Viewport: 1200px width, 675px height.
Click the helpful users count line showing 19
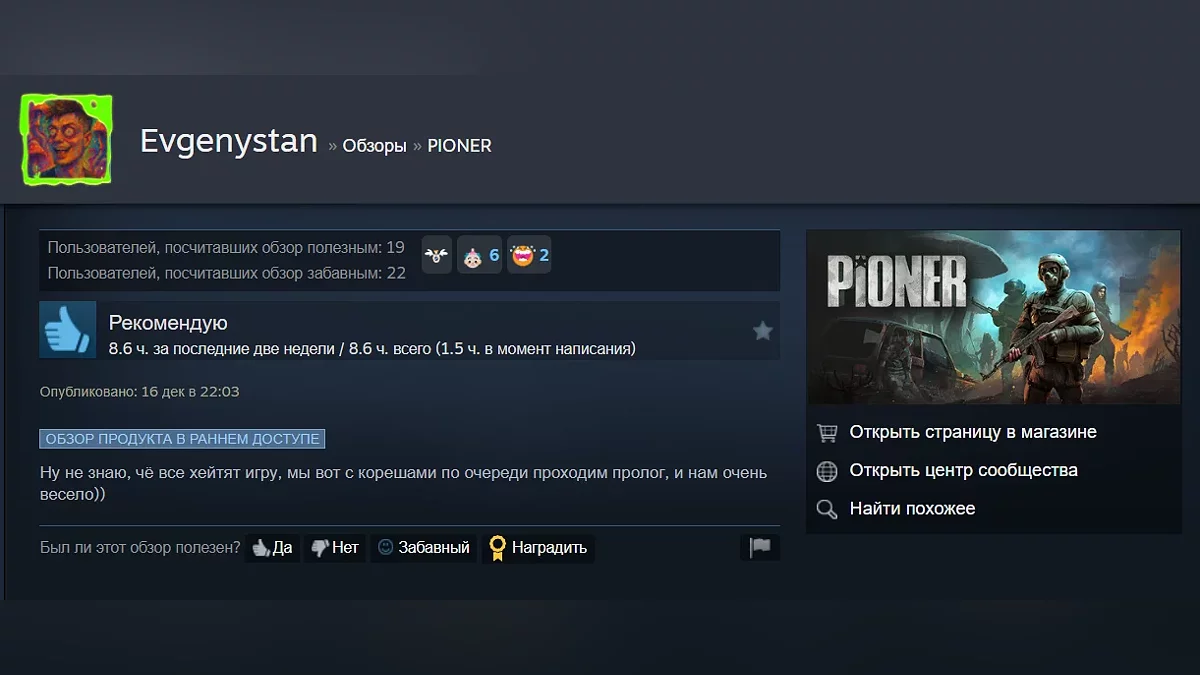tap(226, 247)
